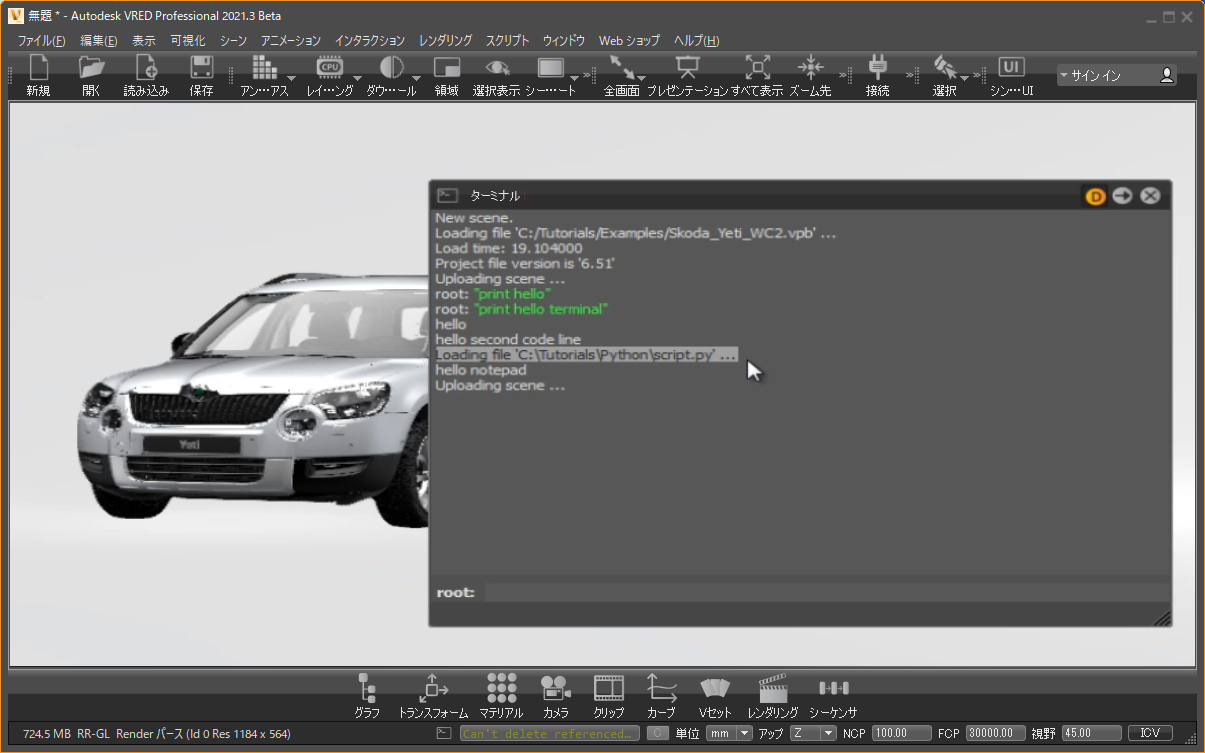Screen dimensions: 1205x753
Task: Toggle the orange D button in terminal
Action: click(1095, 196)
